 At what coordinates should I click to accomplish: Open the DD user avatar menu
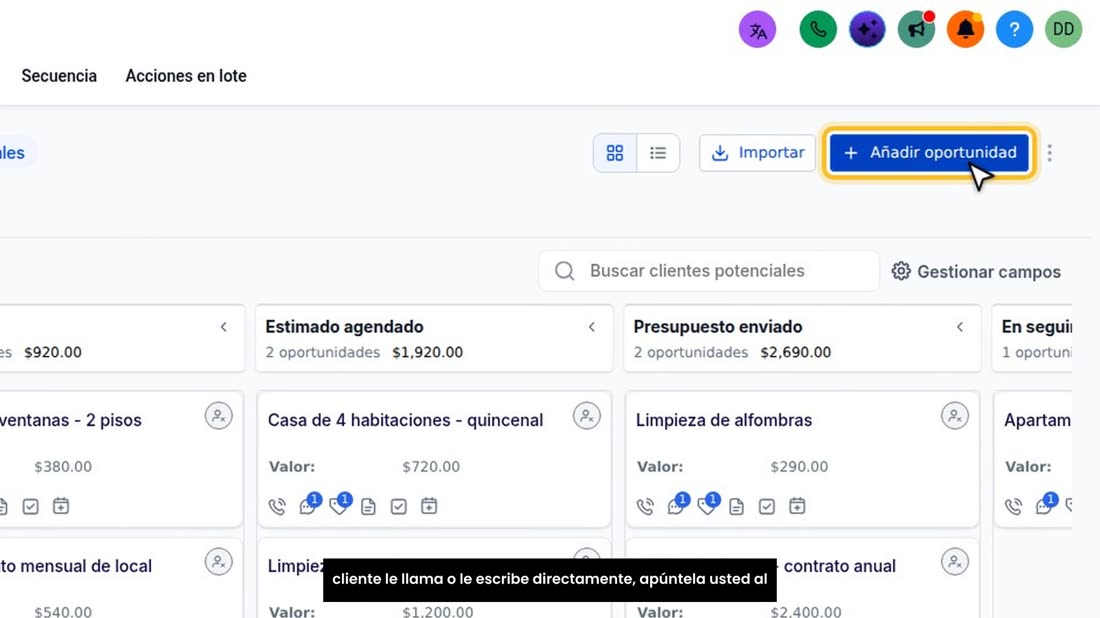(x=1064, y=29)
